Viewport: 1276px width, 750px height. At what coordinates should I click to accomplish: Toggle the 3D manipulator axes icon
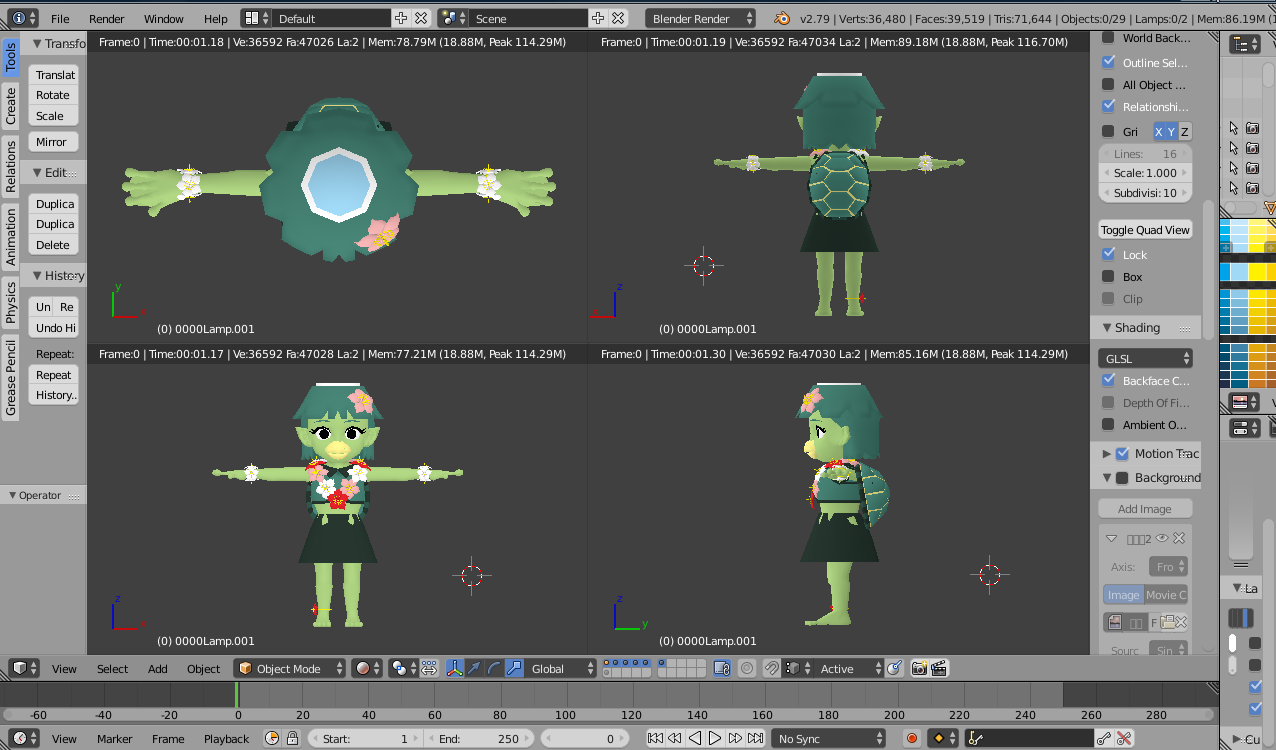(455, 668)
